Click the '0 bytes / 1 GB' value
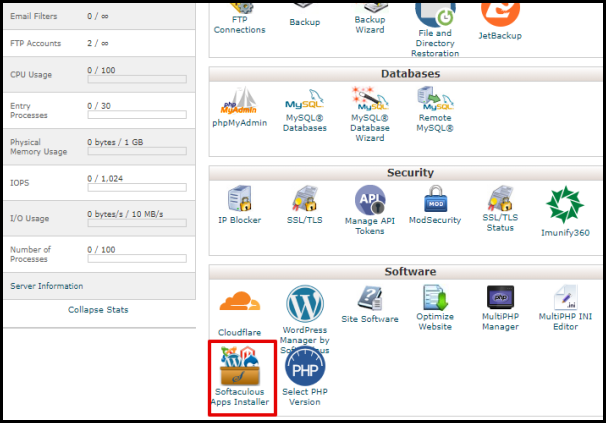The width and height of the screenshot is (606, 423). 115,142
